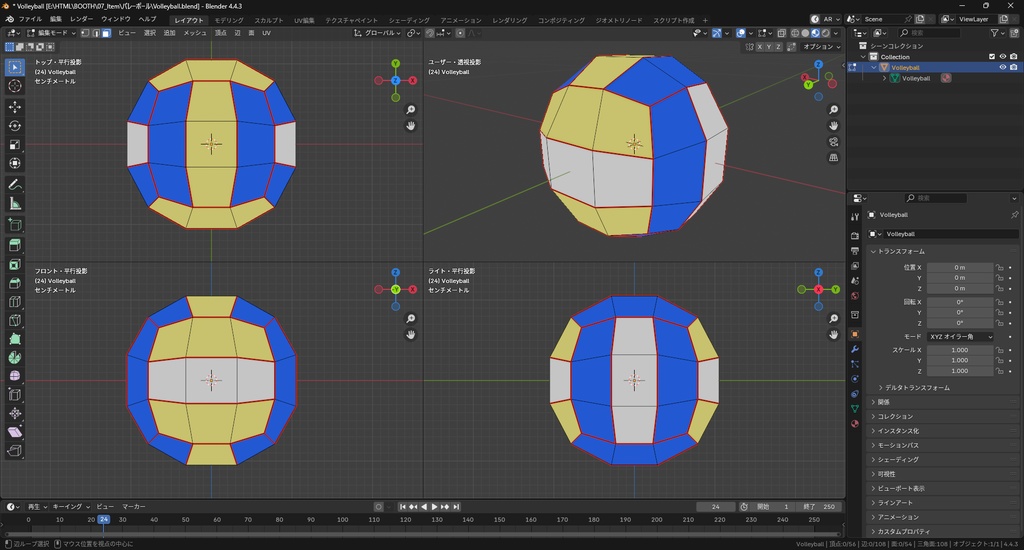
Task: Open the World properties tab
Action: point(855,296)
